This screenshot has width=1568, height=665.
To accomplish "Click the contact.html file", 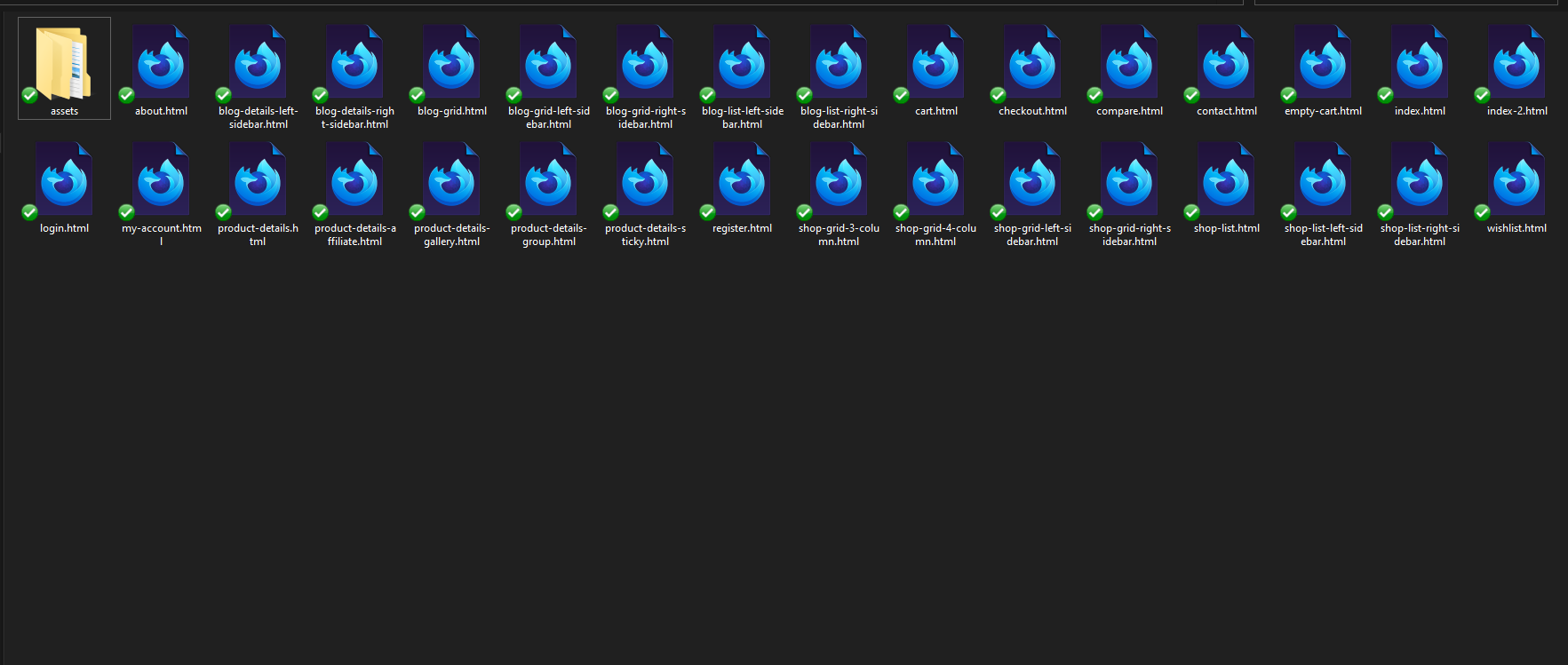I will [x=1226, y=64].
